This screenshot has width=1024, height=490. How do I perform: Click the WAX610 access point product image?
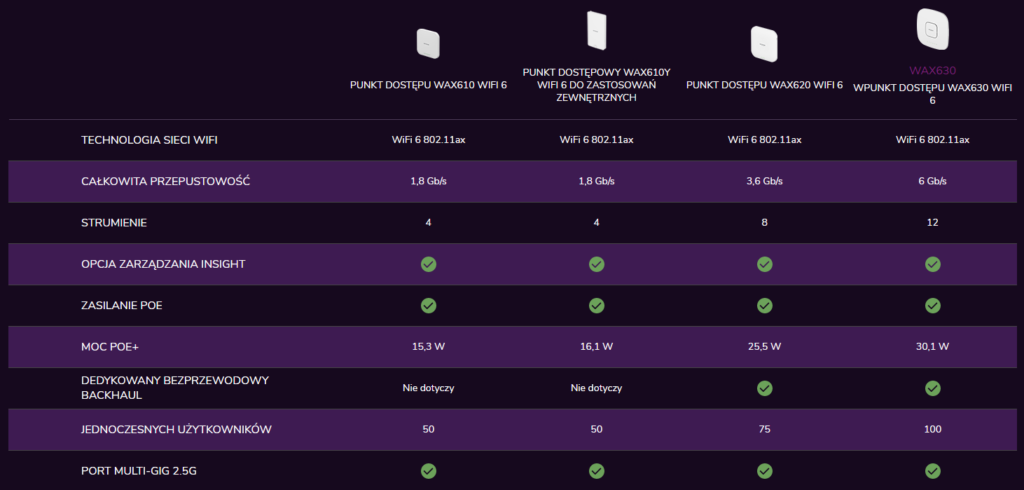click(x=428, y=44)
